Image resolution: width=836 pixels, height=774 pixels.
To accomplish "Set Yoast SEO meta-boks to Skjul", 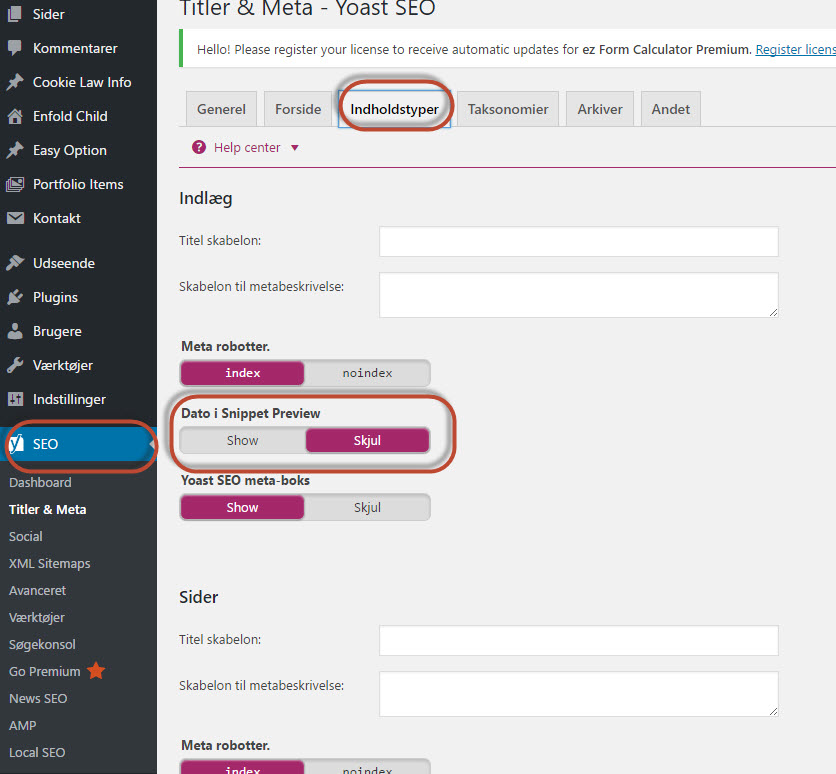I will (x=367, y=507).
